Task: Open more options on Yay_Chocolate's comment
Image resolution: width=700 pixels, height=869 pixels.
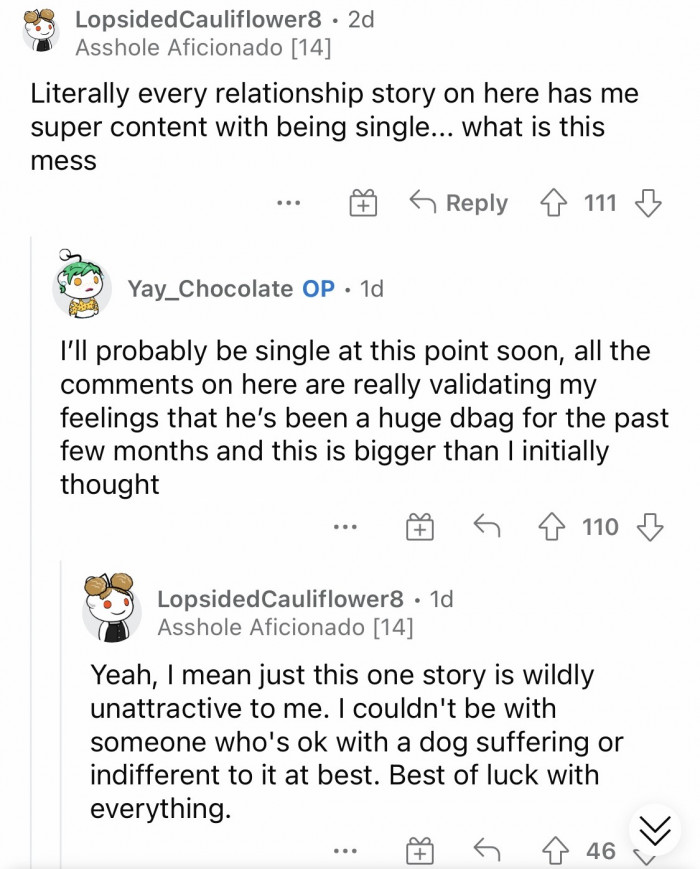Action: tap(347, 527)
